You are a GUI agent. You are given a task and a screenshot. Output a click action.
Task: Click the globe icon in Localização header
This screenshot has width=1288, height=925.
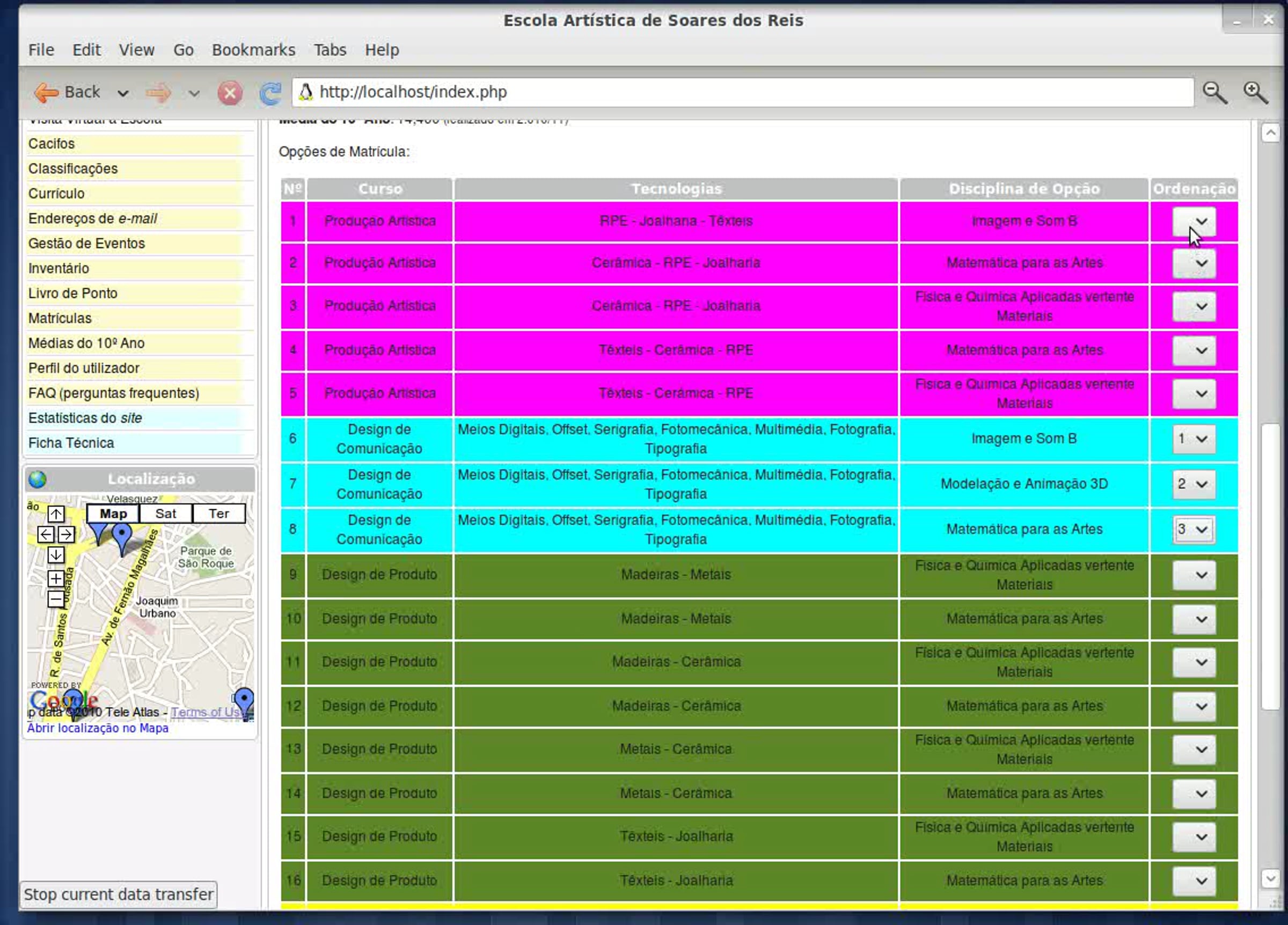point(38,479)
